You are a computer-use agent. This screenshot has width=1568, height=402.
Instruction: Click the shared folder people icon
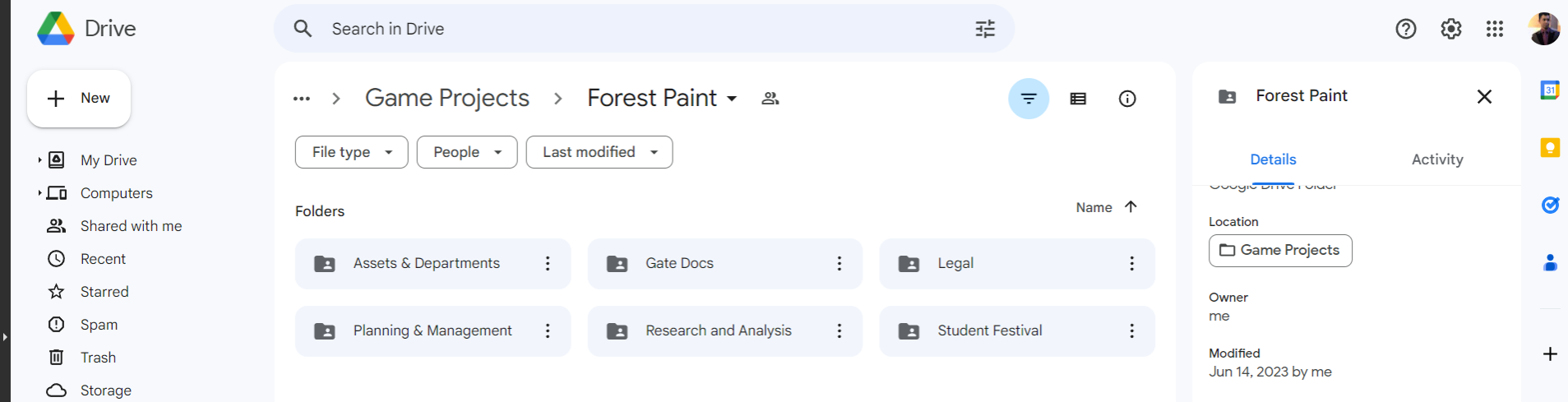point(770,99)
